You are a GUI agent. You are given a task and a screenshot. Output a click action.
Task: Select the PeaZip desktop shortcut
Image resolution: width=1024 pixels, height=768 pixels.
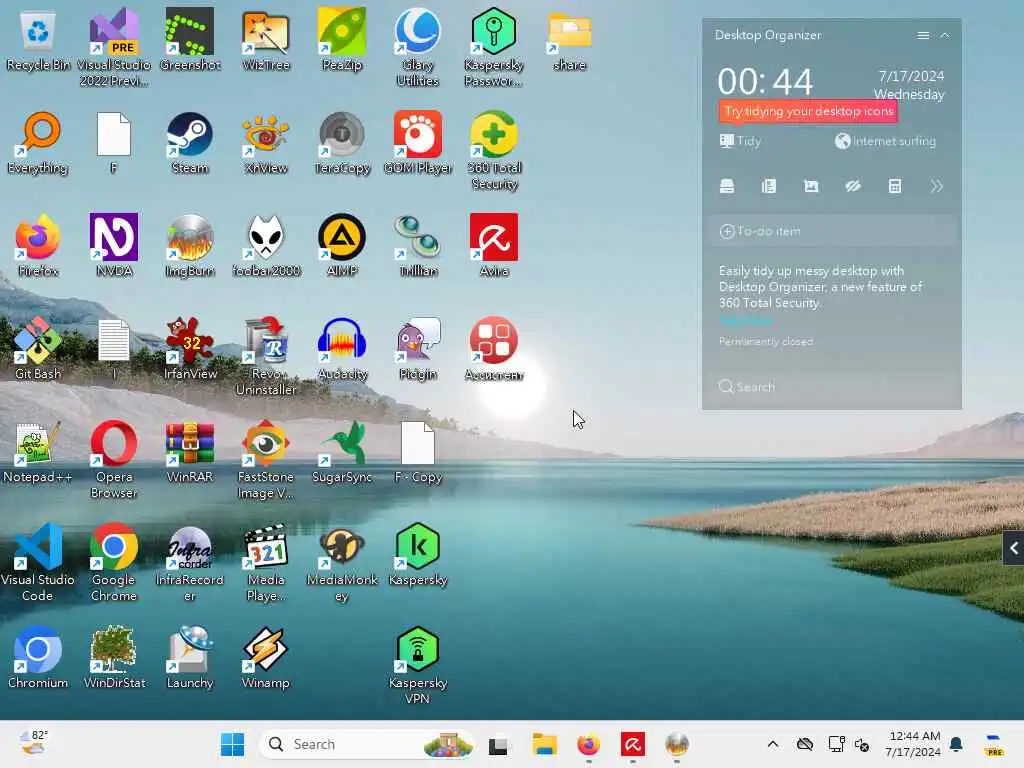342,39
